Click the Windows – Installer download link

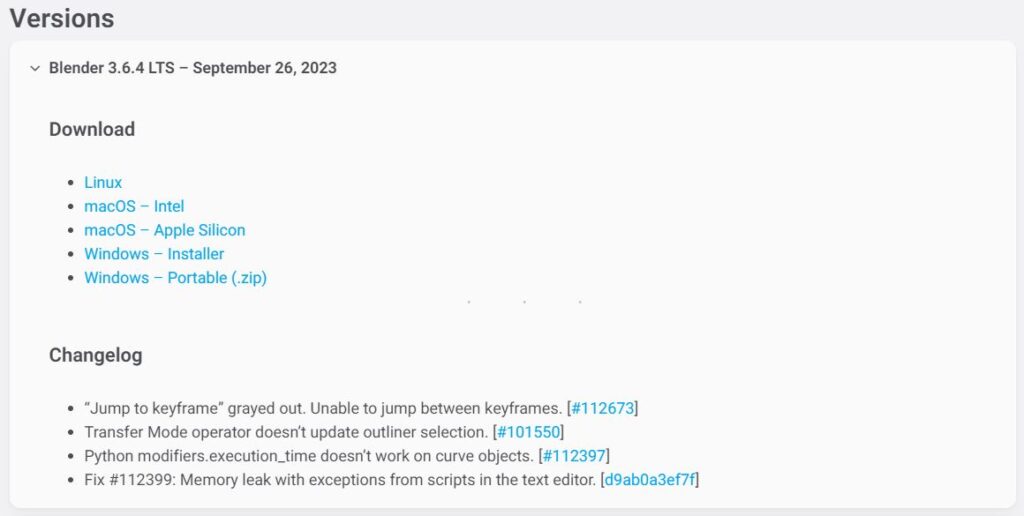(154, 254)
